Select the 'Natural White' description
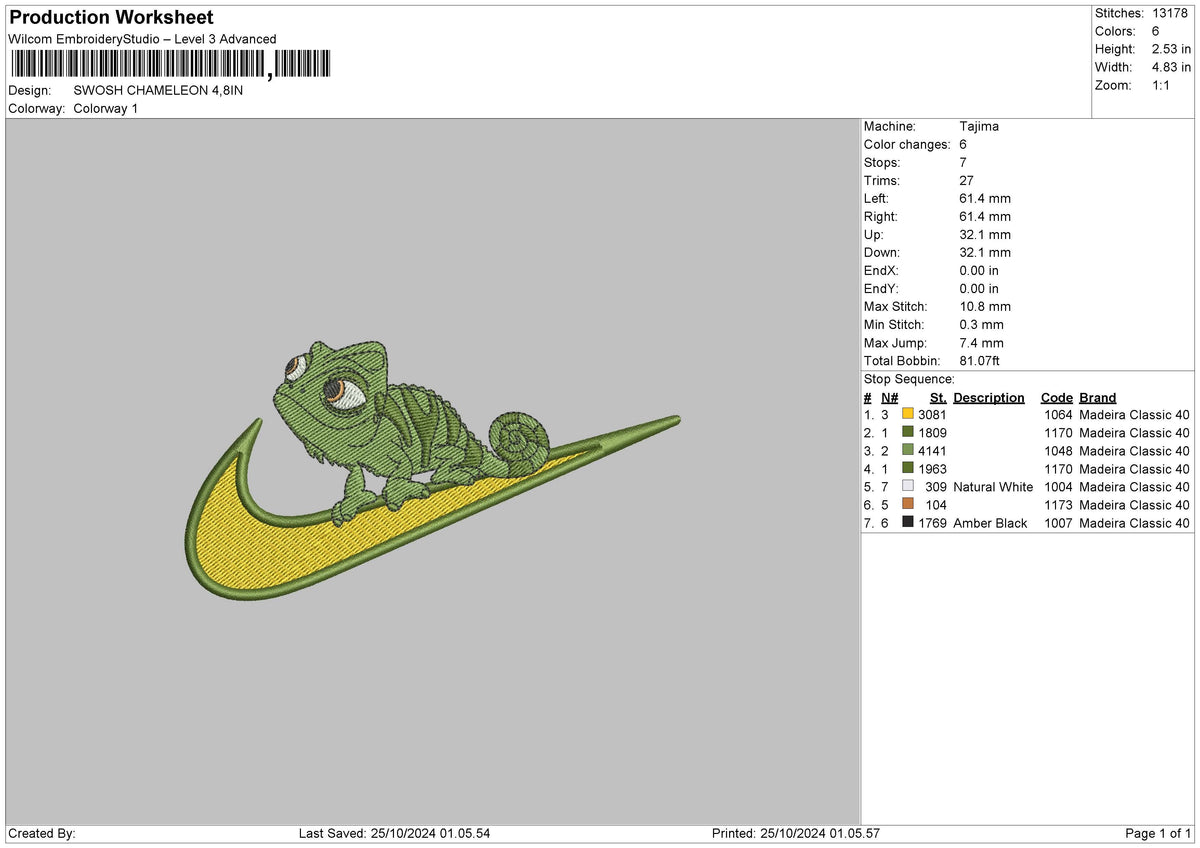The image size is (1200, 848). click(993, 487)
